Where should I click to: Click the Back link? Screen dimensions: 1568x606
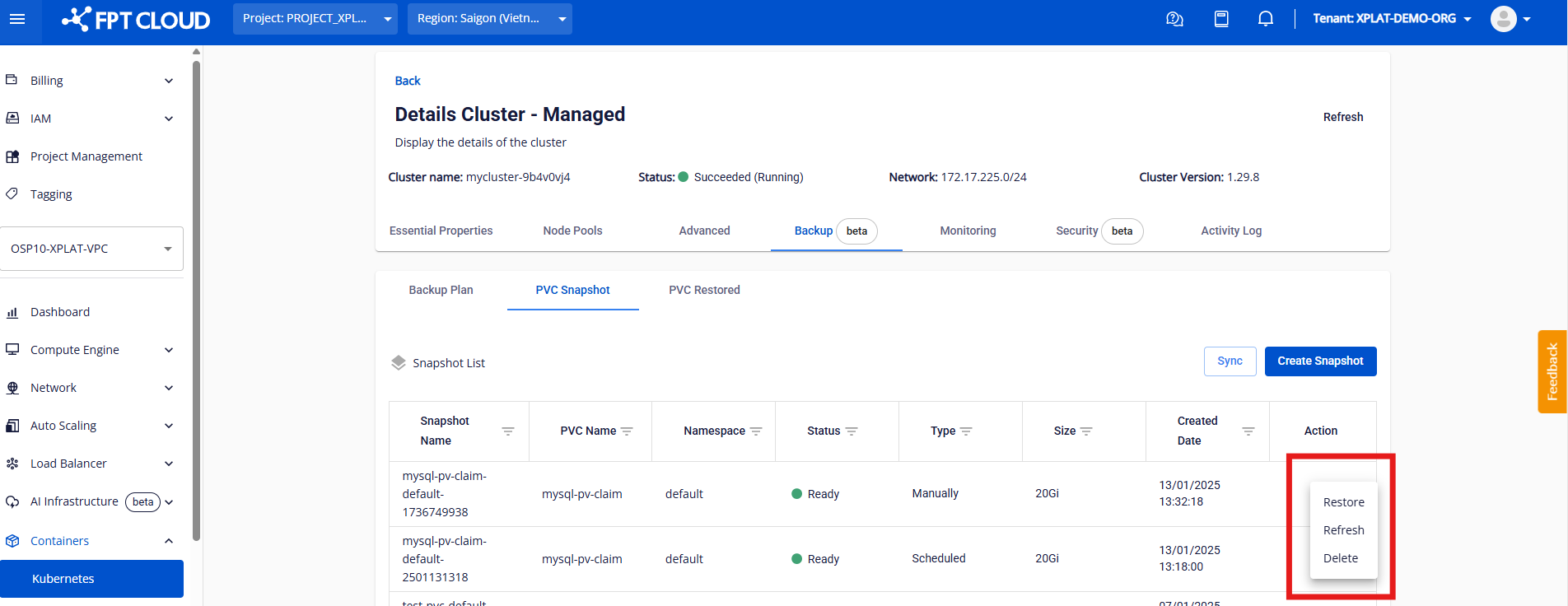coord(408,81)
